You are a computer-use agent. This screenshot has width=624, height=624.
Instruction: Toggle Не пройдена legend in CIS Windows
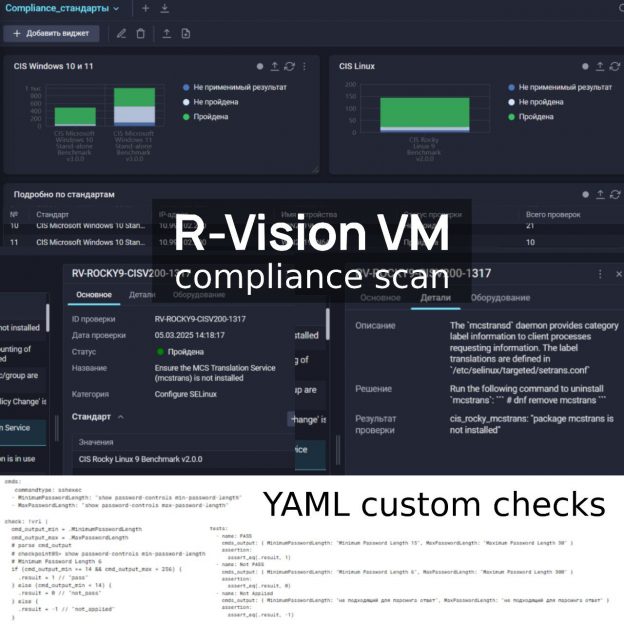211,102
